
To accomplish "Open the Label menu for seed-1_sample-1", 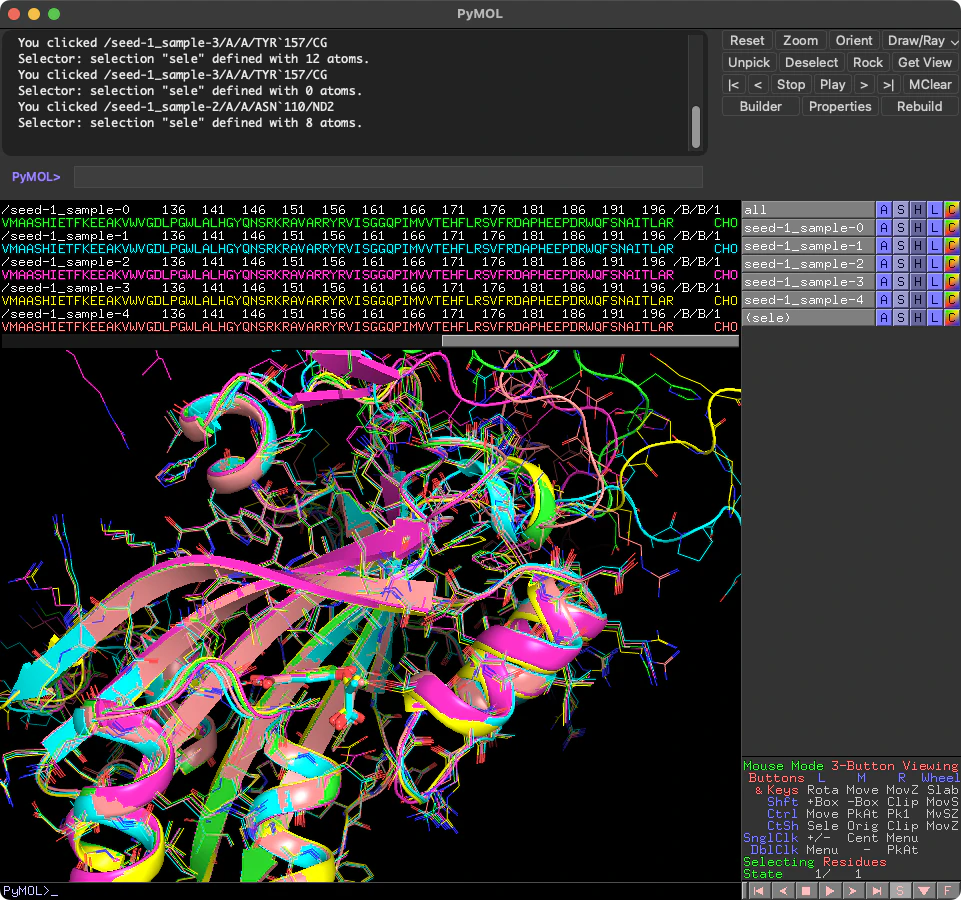I will (x=934, y=246).
